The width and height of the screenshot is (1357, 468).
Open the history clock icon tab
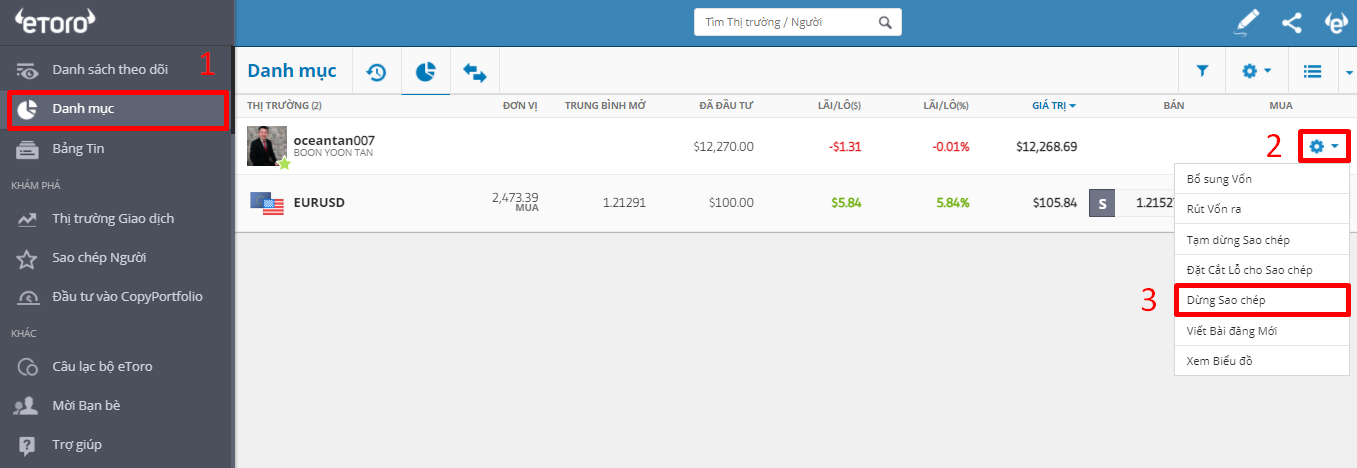[x=377, y=72]
